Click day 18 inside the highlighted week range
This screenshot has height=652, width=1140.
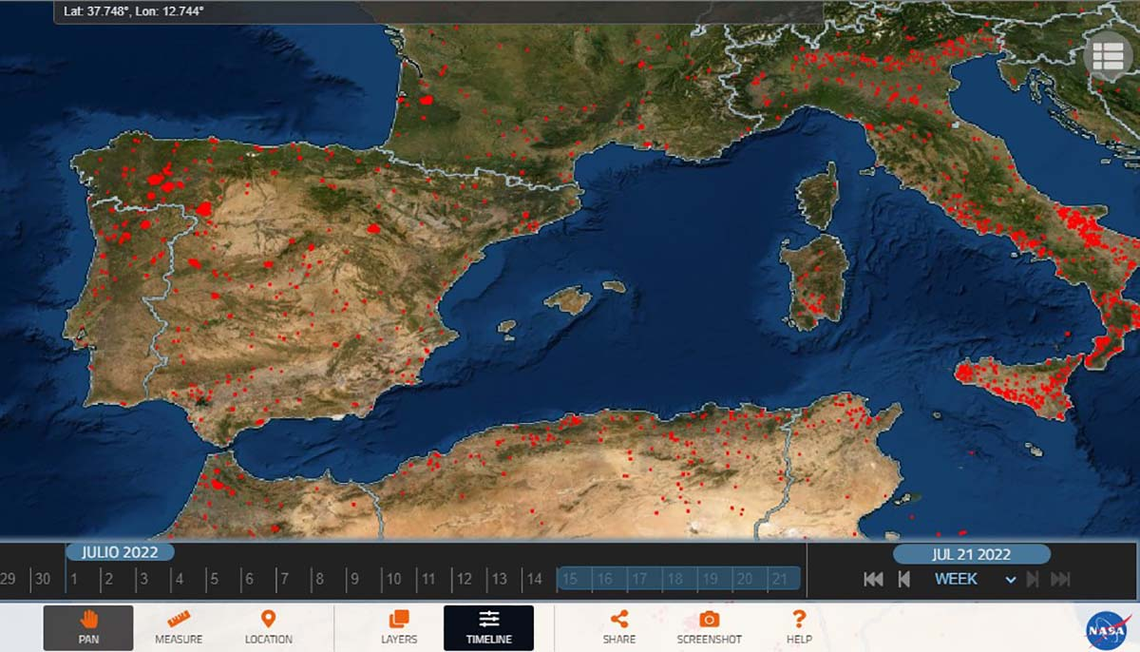pyautogui.click(x=674, y=578)
